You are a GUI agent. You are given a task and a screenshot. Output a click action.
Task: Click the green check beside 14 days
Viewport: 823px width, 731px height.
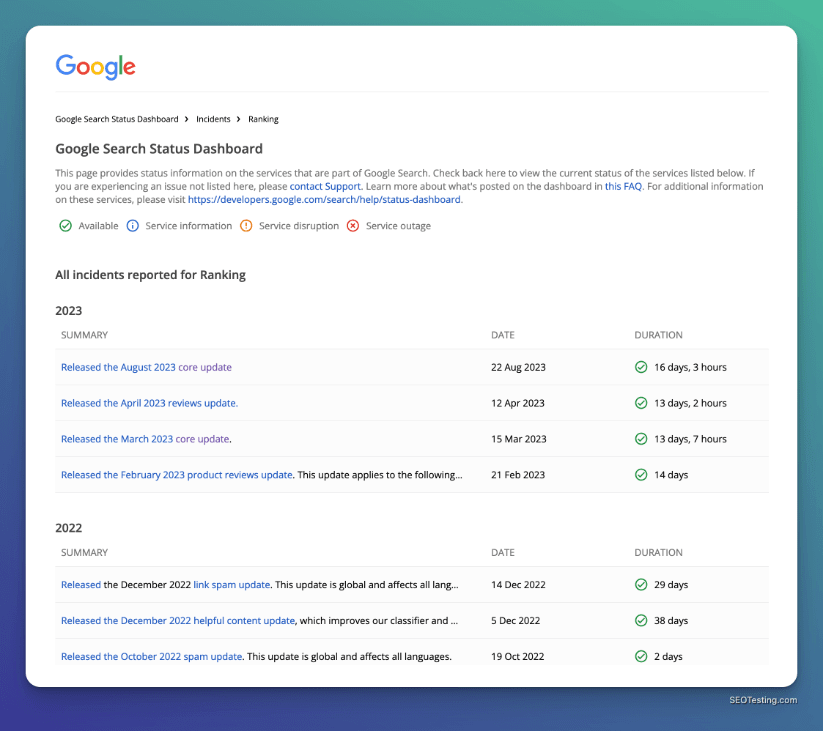[641, 474]
